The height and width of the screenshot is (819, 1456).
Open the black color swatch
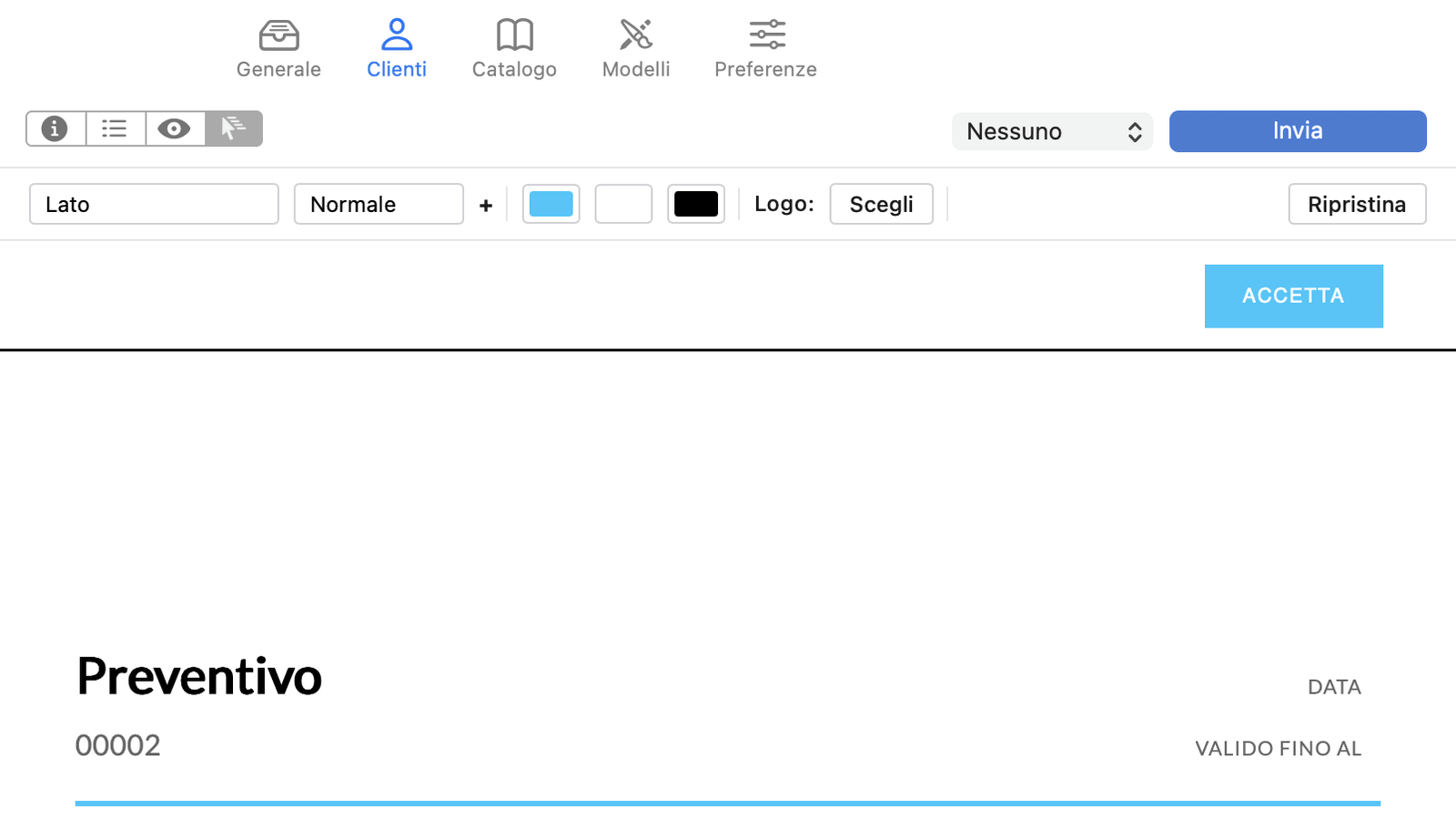696,204
